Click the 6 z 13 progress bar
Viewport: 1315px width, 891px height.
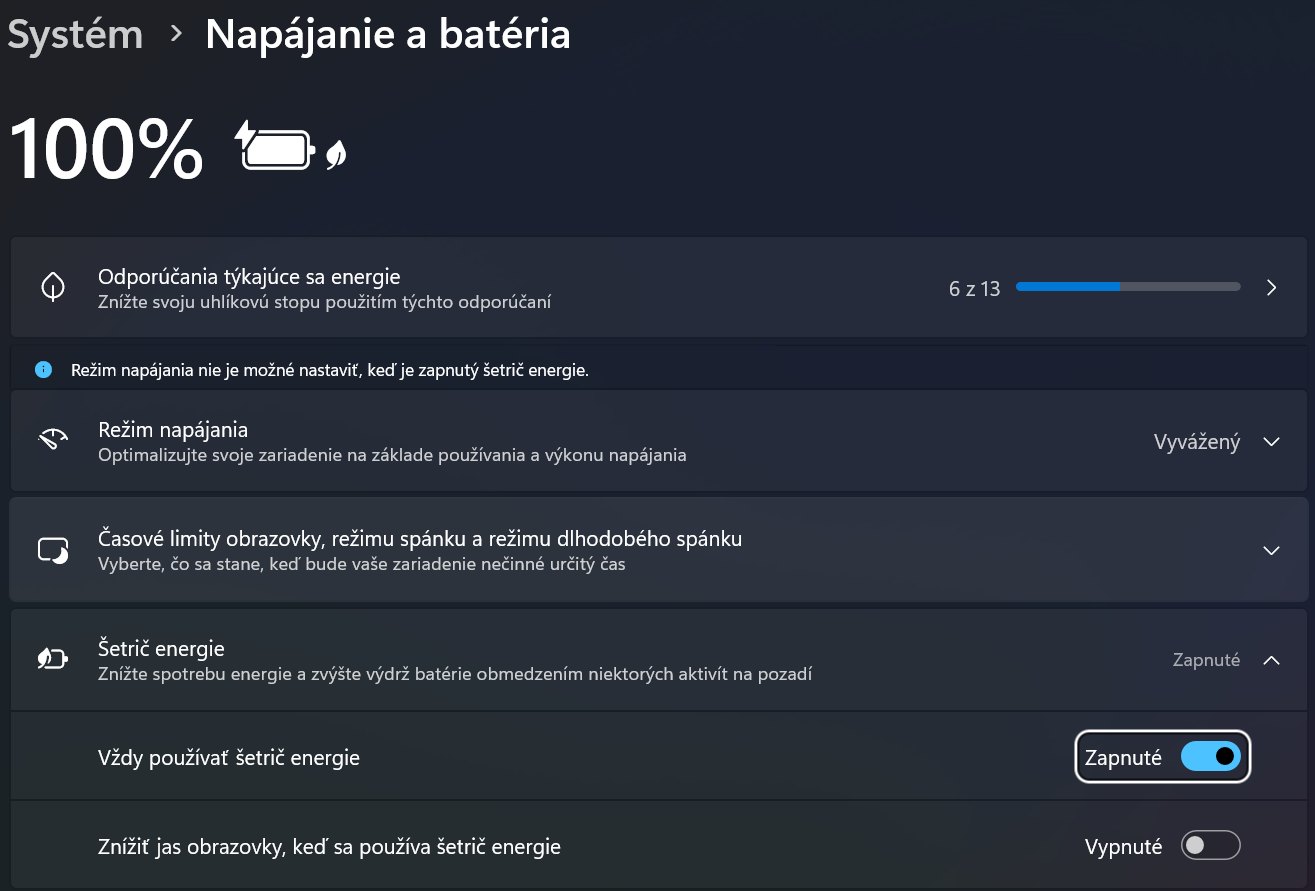pos(1127,287)
